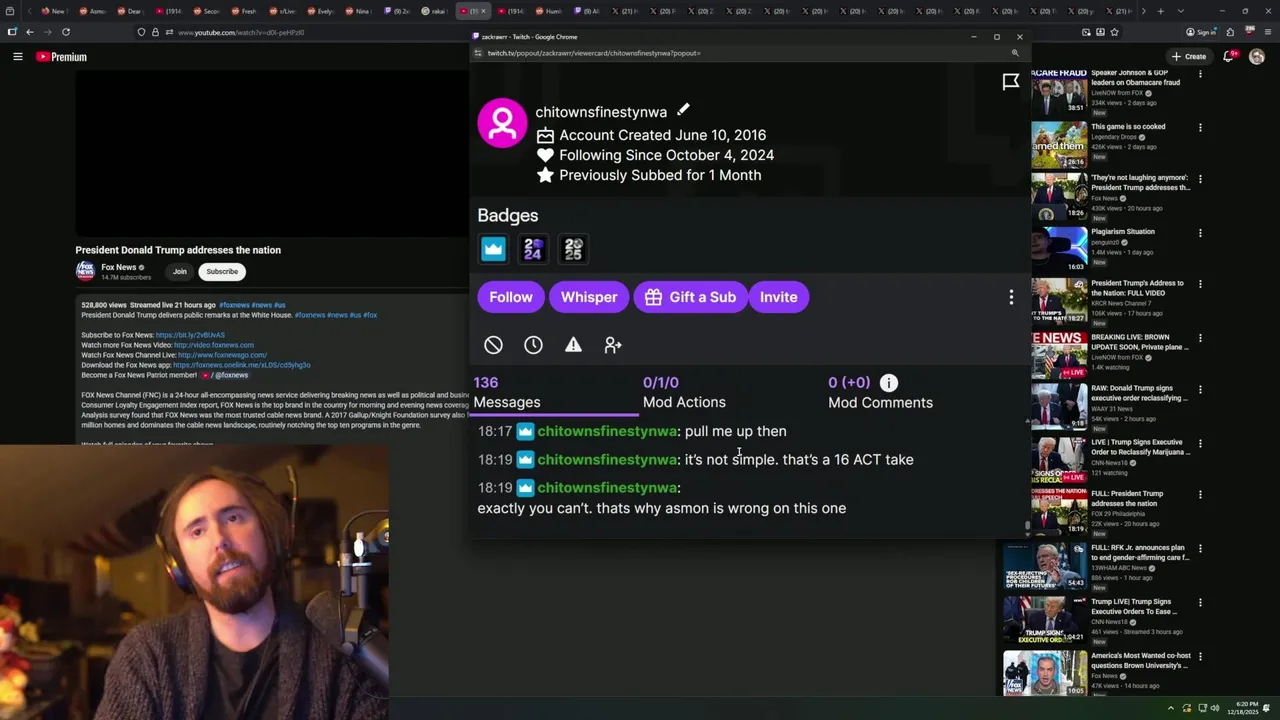Screen dimensions: 1280x720
Task: Click the Subscribe button for Fox News
Action: pyautogui.click(x=222, y=271)
